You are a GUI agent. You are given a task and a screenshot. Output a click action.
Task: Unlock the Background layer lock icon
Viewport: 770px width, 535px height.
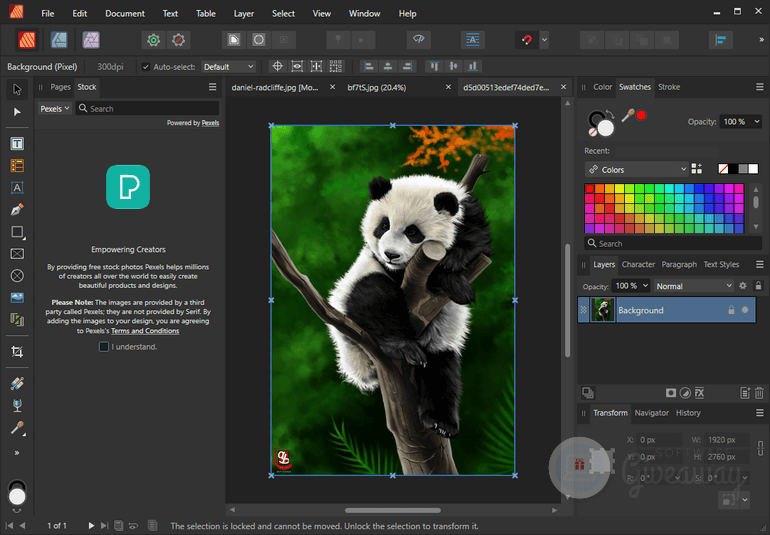731,310
